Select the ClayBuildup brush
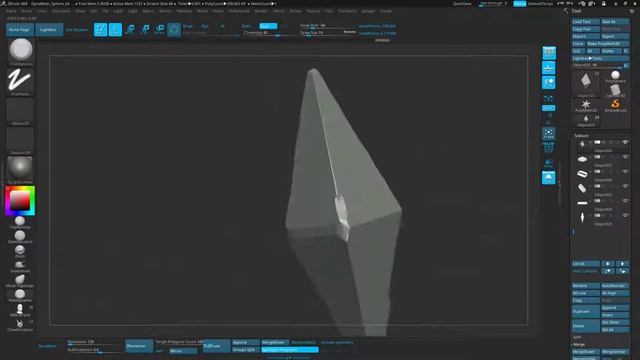The height and width of the screenshot is (360, 640). pyautogui.click(x=20, y=222)
